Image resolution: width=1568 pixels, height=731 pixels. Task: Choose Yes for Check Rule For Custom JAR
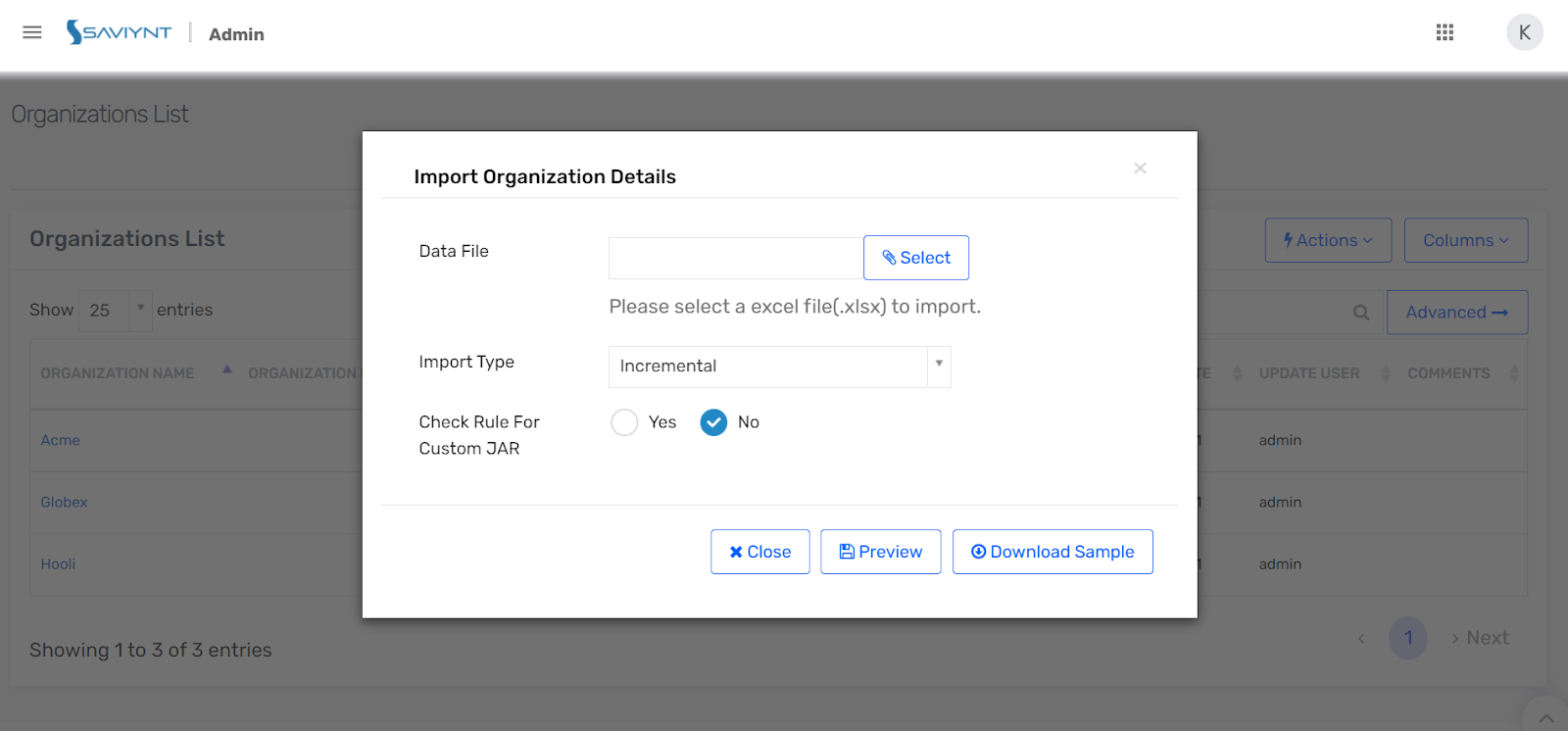[x=624, y=422]
